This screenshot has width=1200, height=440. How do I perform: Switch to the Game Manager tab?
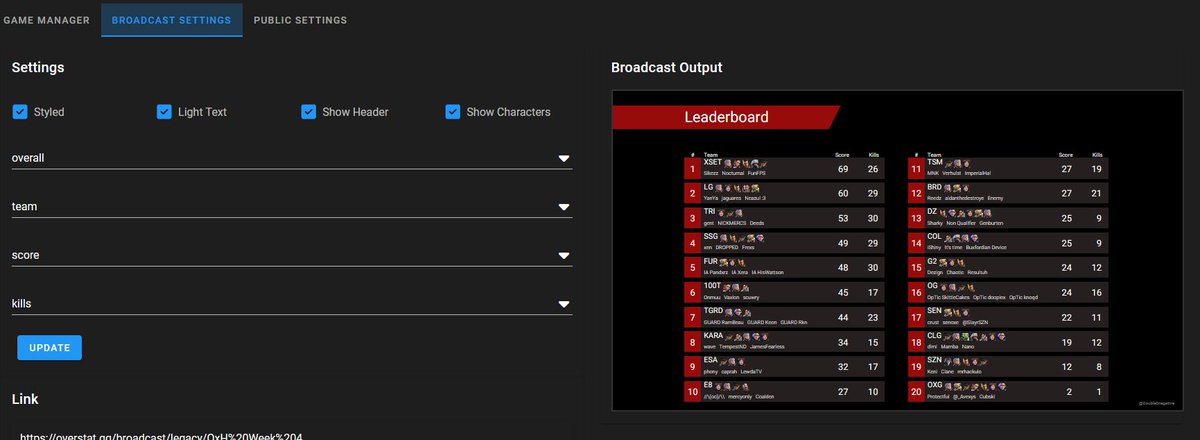click(46, 20)
